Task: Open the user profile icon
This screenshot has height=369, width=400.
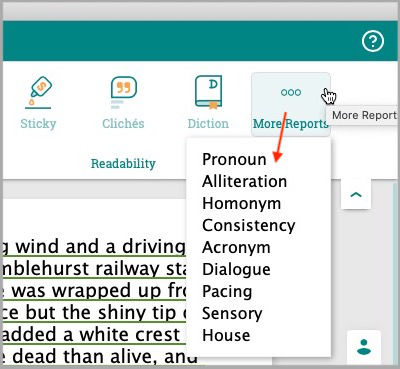Action: pyautogui.click(x=364, y=347)
